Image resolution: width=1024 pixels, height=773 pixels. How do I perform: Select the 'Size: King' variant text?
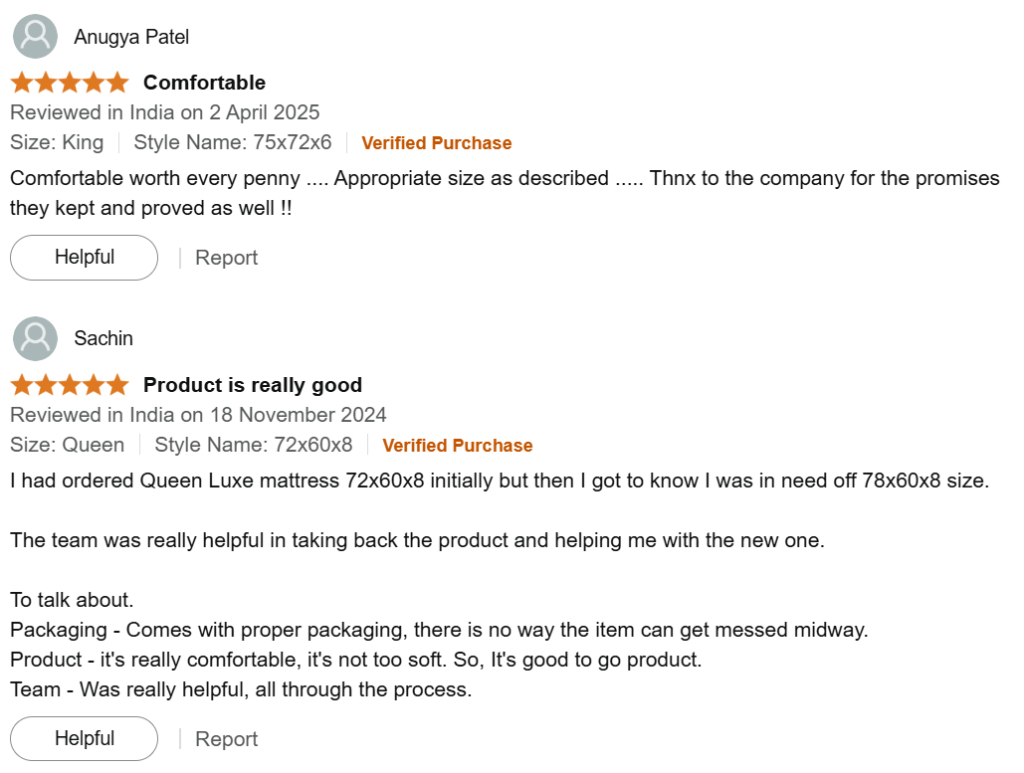pos(57,142)
